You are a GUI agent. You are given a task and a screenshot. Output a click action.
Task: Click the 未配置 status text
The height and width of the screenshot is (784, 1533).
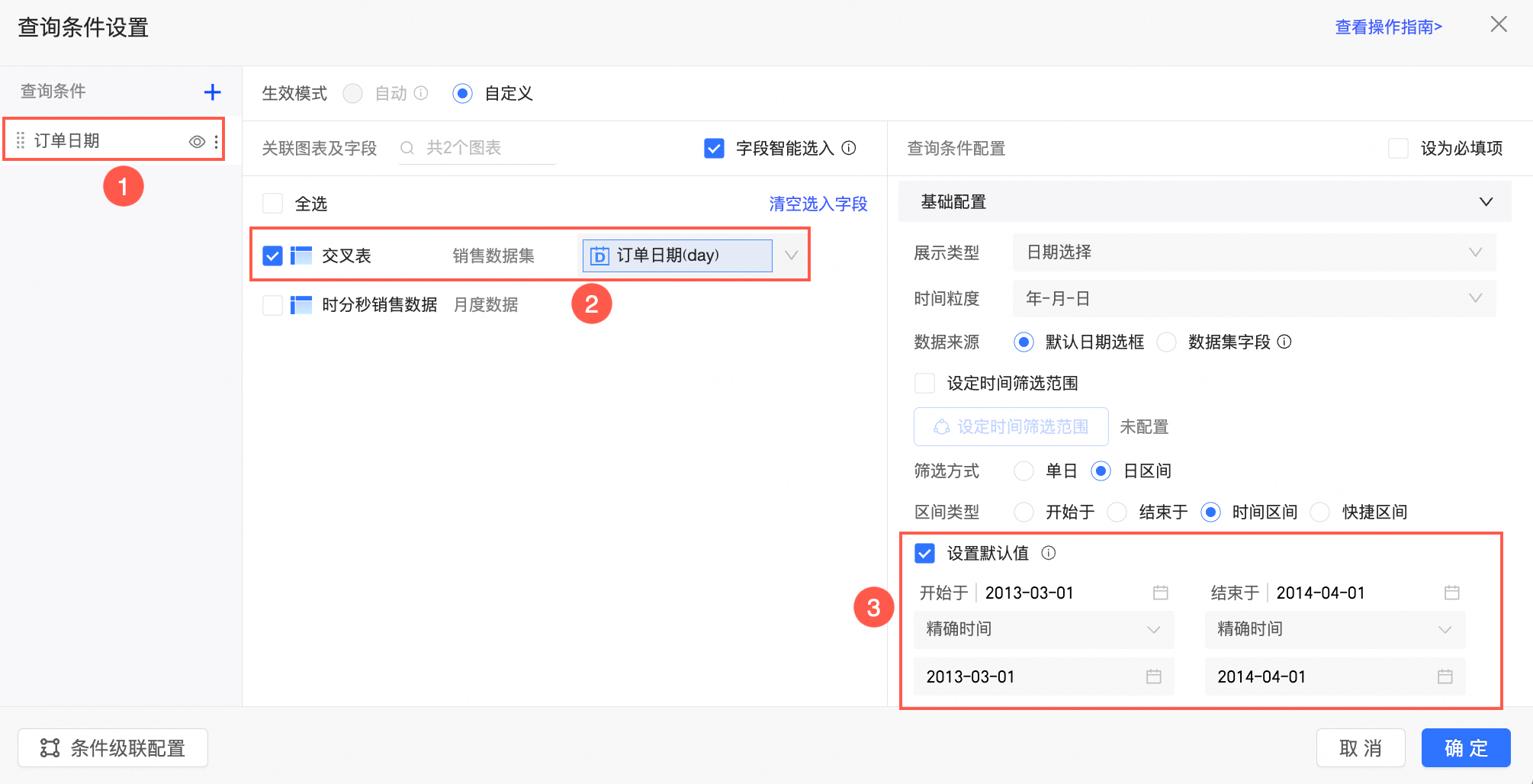[1144, 426]
